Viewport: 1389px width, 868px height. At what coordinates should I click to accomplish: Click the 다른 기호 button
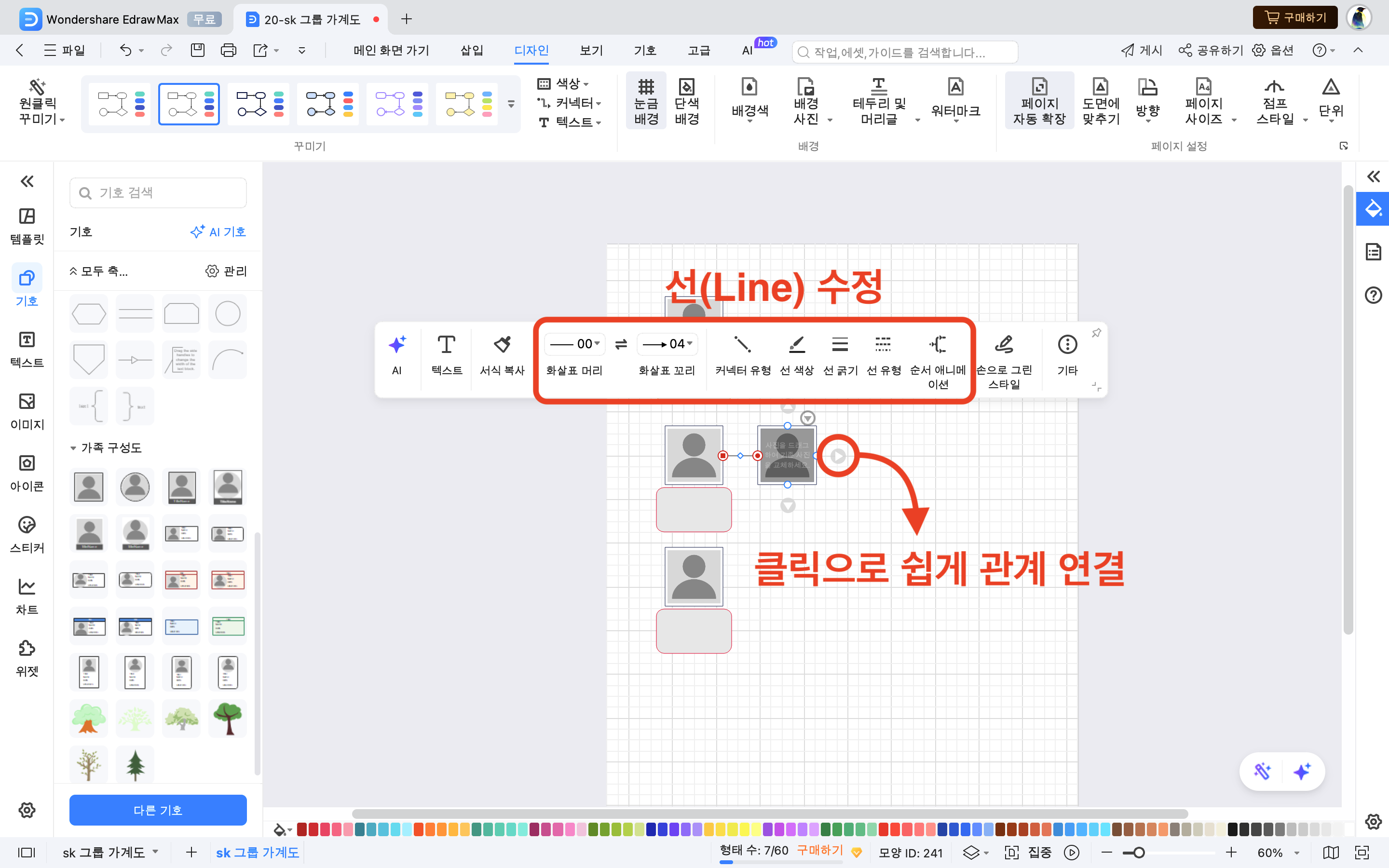tap(158, 810)
